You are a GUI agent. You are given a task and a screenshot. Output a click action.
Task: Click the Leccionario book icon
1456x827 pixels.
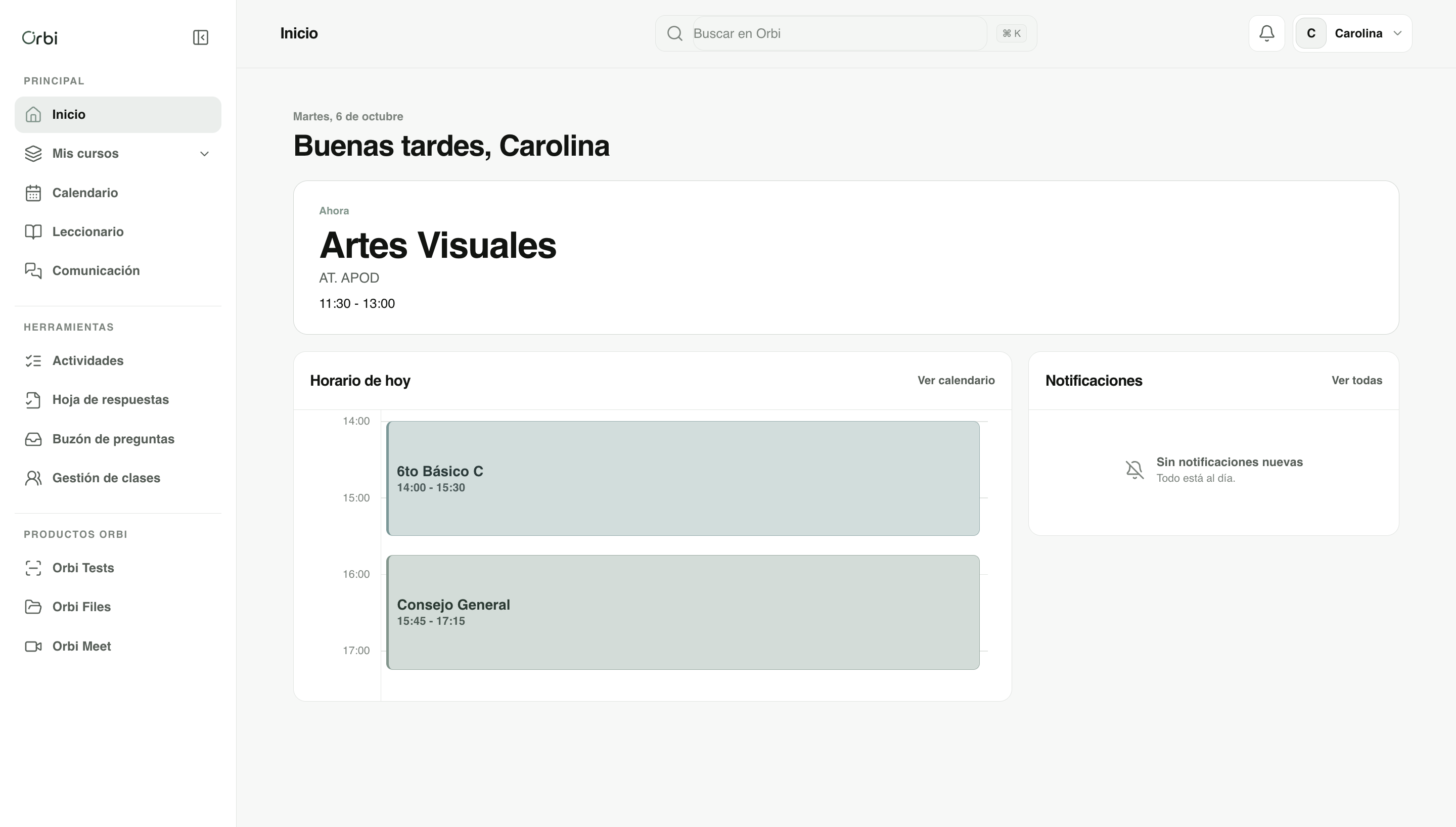(x=33, y=232)
